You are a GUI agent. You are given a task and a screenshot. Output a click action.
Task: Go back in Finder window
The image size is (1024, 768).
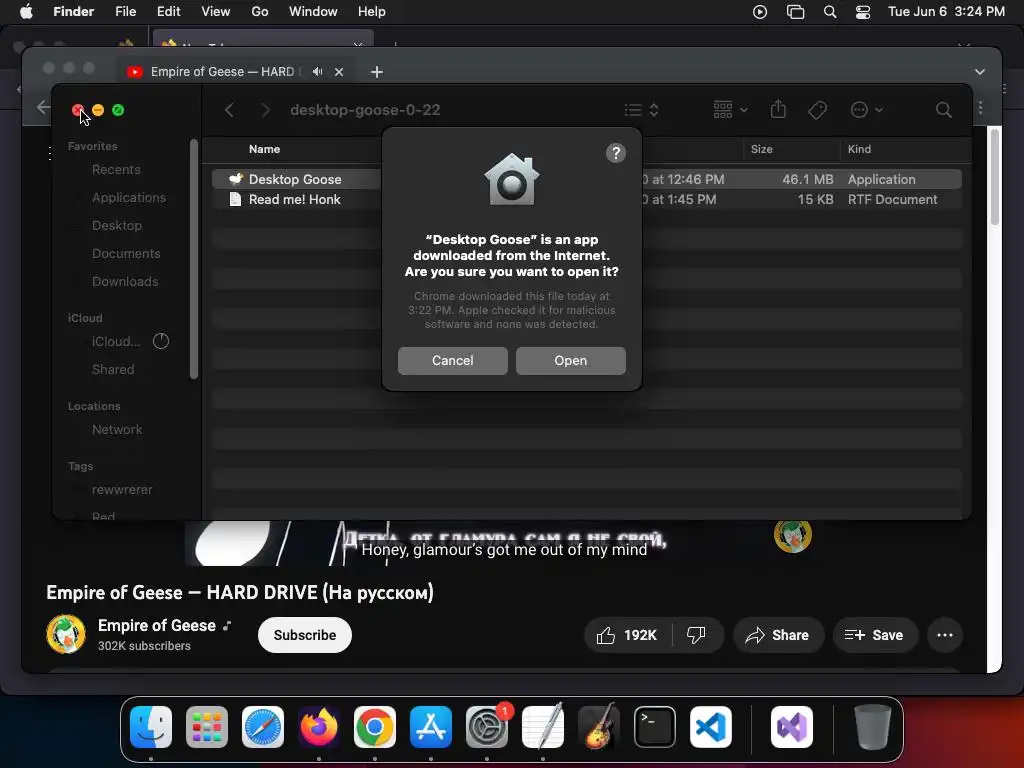229,110
